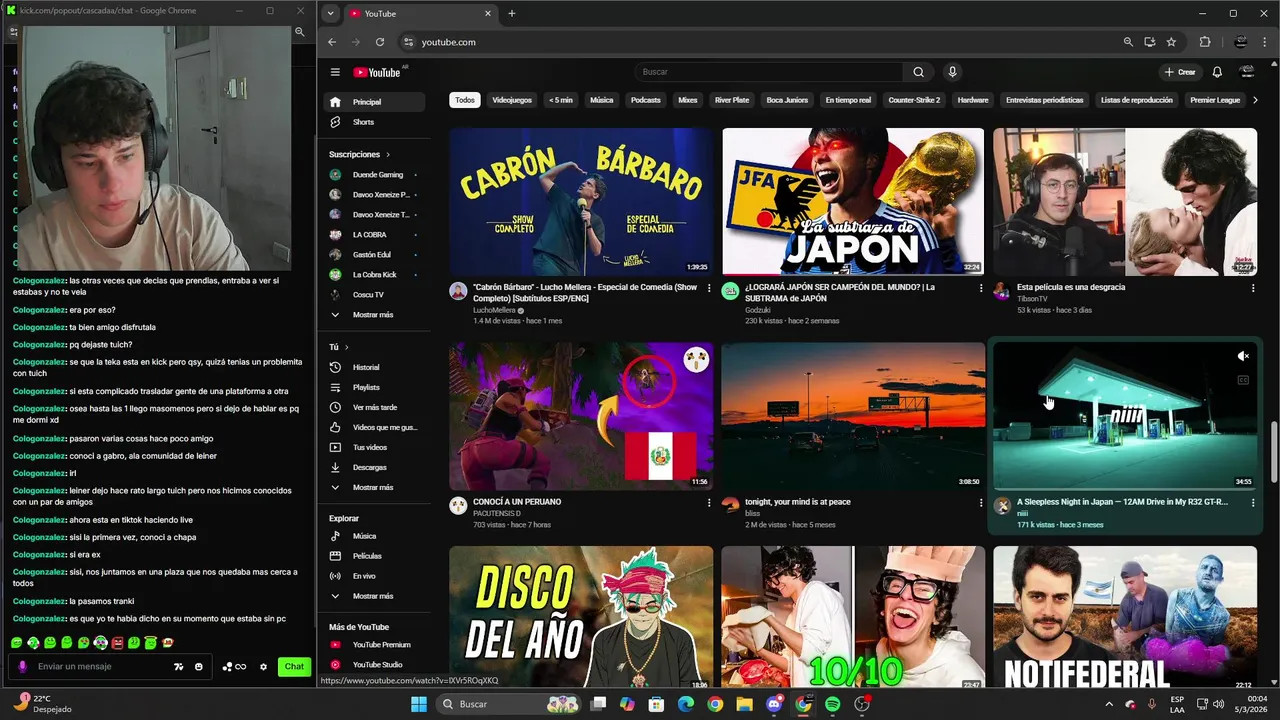
Task: Expand Mostrar más under subscriptions
Action: pyautogui.click(x=375, y=315)
